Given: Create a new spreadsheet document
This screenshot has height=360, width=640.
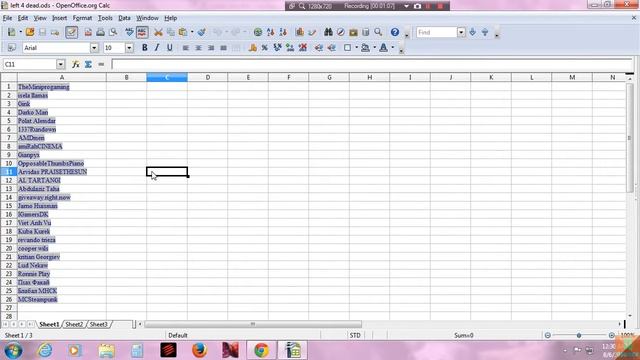Looking at the screenshot, I should 11,32.
